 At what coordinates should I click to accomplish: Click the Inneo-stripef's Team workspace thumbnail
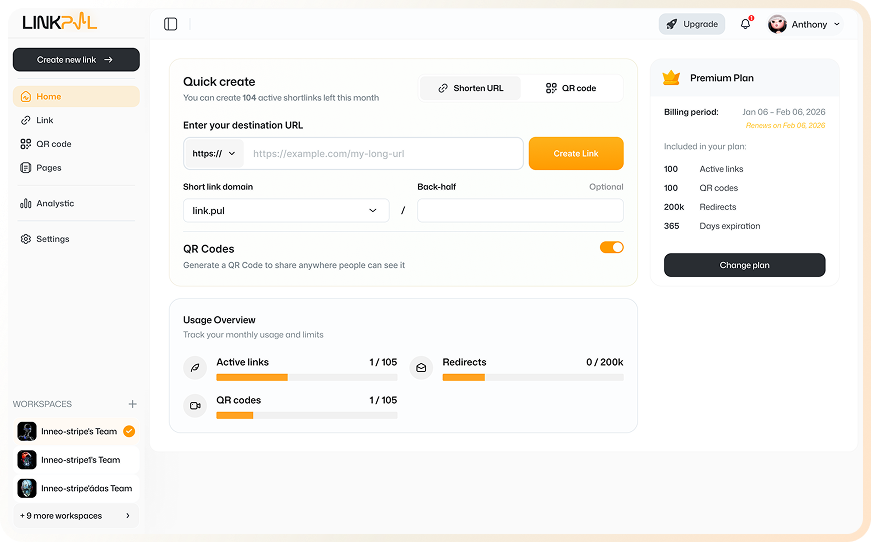pos(27,460)
